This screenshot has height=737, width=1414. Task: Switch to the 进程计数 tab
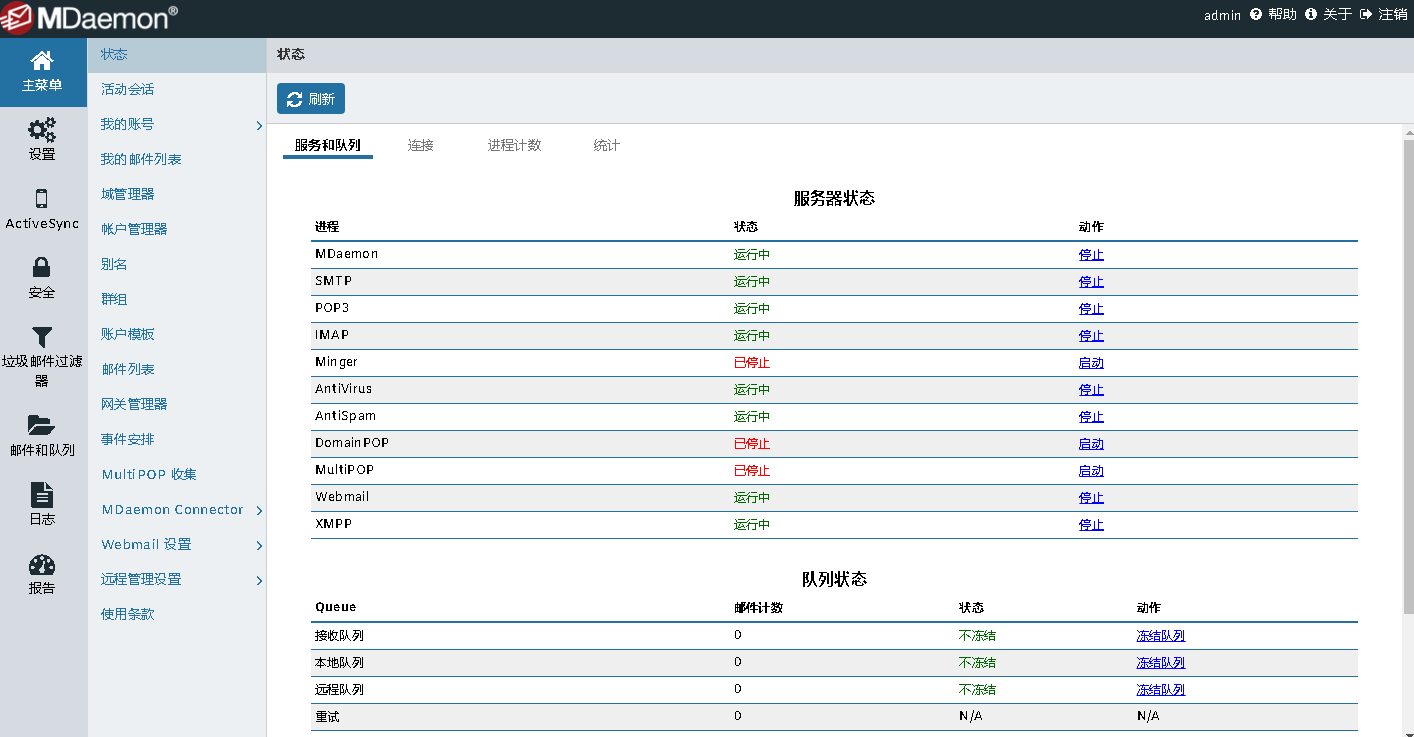(x=515, y=146)
